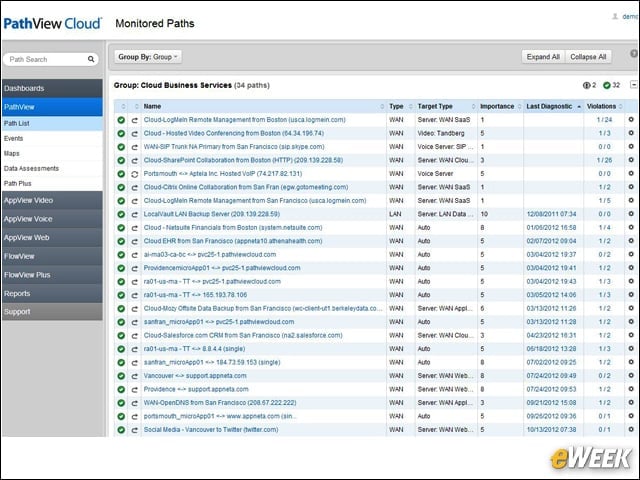This screenshot has width=640, height=480.
Task: Open the FlowView section
Action: pyautogui.click(x=52, y=256)
